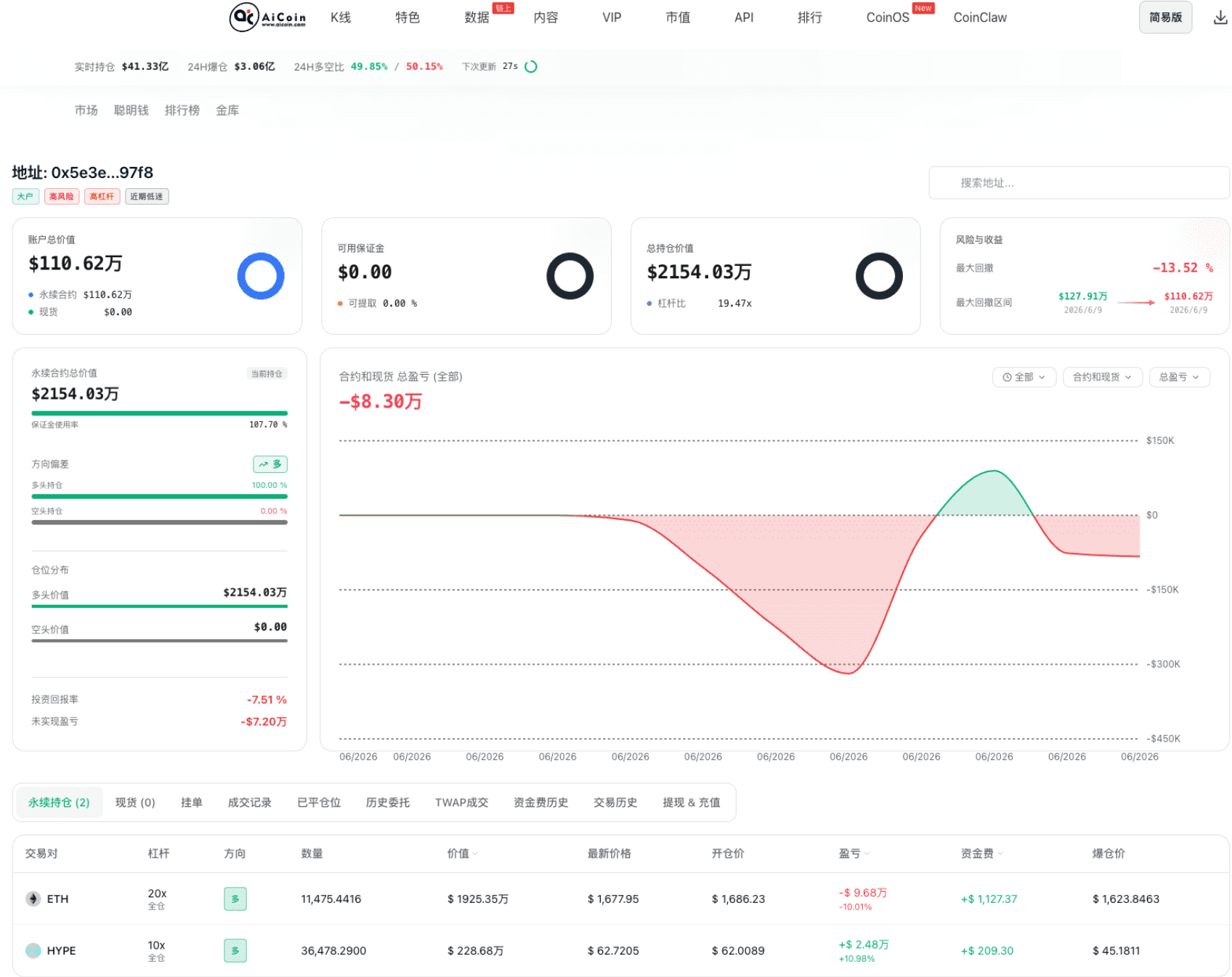Open the 特色 menu
1232x977 pixels.
coord(408,17)
